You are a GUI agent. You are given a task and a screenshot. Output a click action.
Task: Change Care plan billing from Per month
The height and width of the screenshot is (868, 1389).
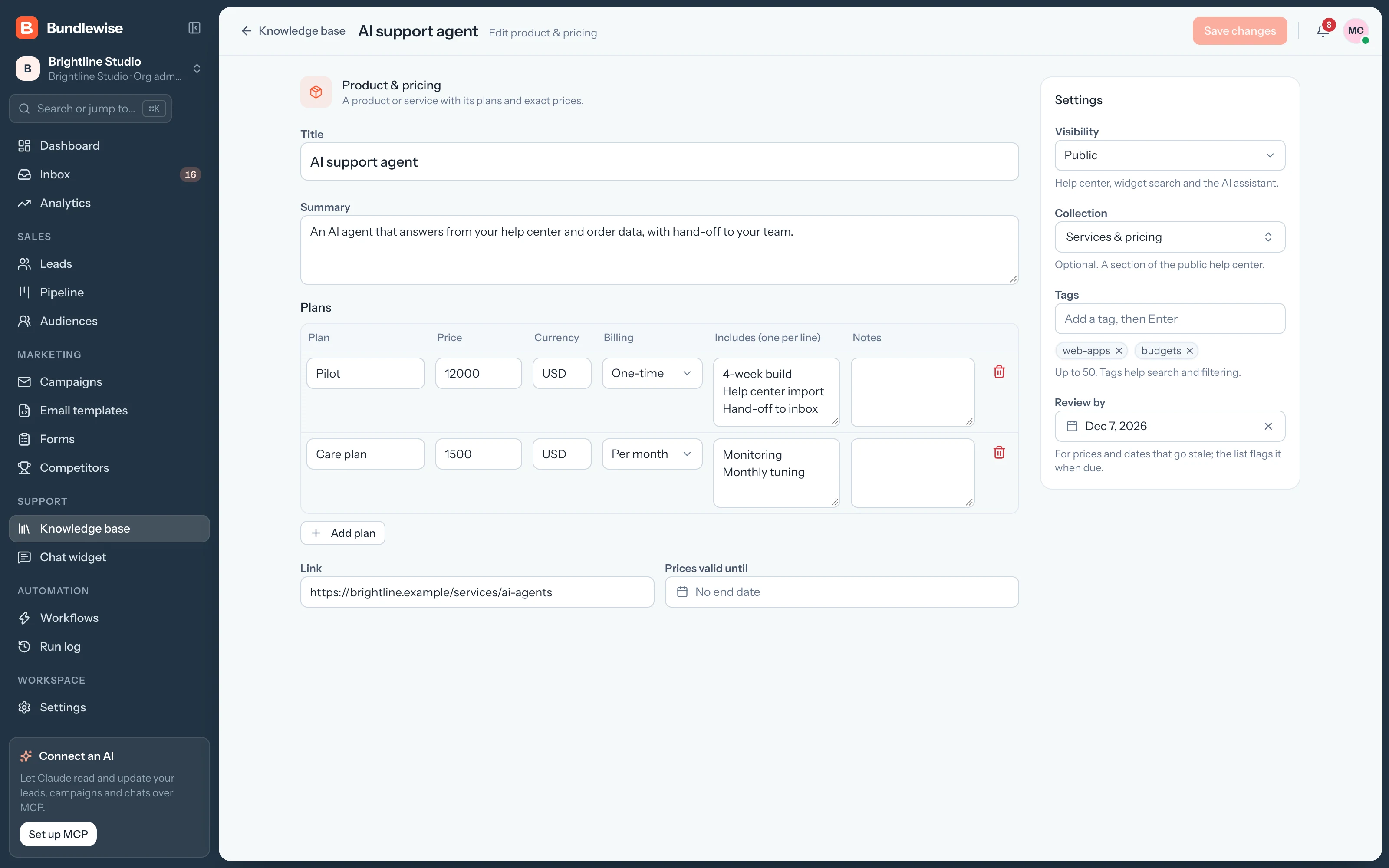tap(652, 455)
